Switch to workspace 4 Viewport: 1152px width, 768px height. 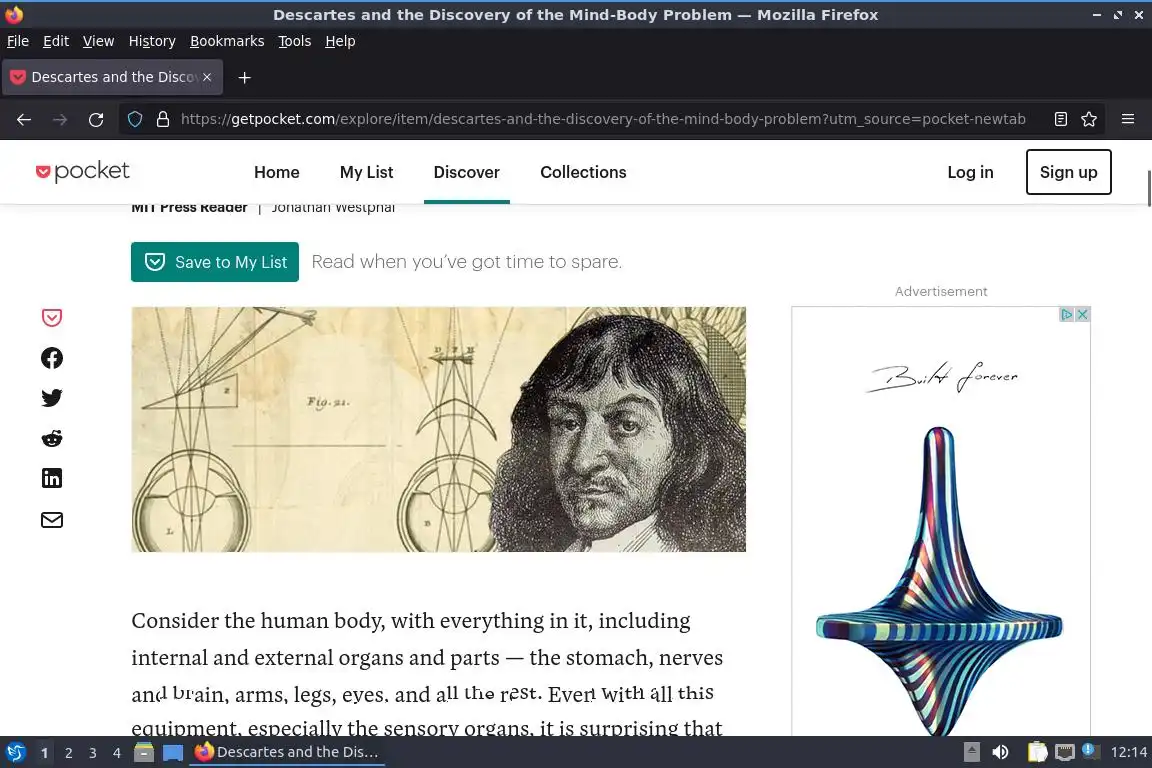(117, 753)
